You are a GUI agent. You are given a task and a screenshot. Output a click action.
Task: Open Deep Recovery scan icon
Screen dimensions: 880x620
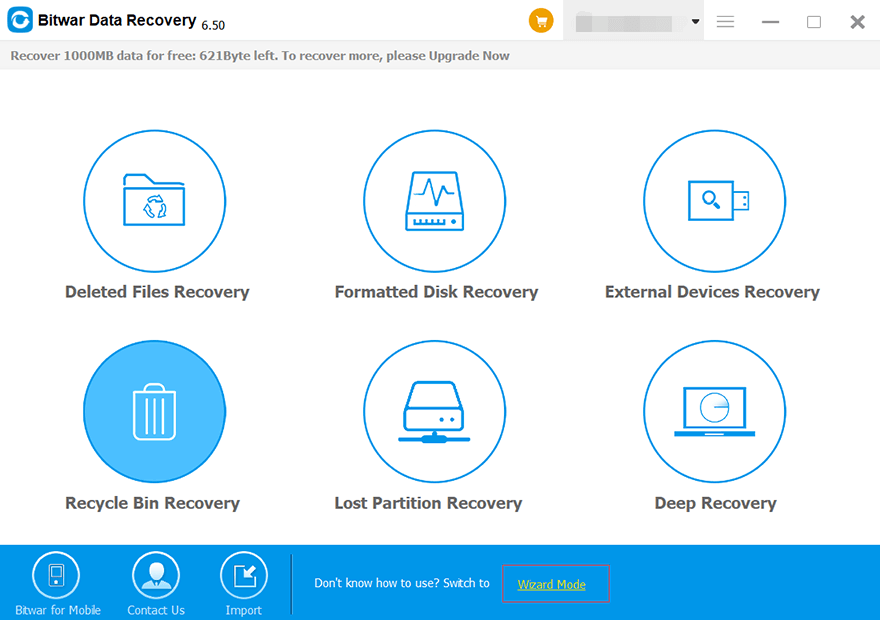[714, 411]
